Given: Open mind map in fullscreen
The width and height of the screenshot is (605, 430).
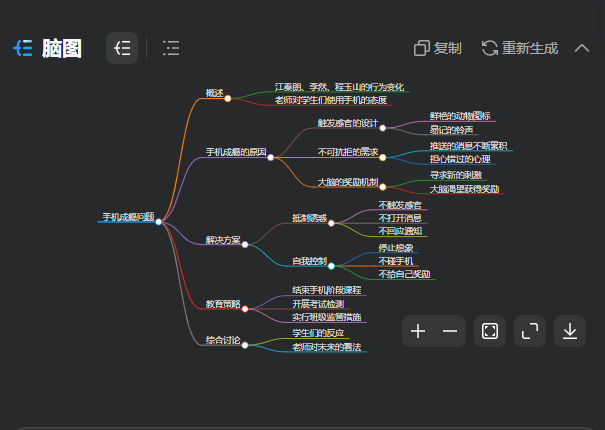Looking at the screenshot, I should pos(530,331).
